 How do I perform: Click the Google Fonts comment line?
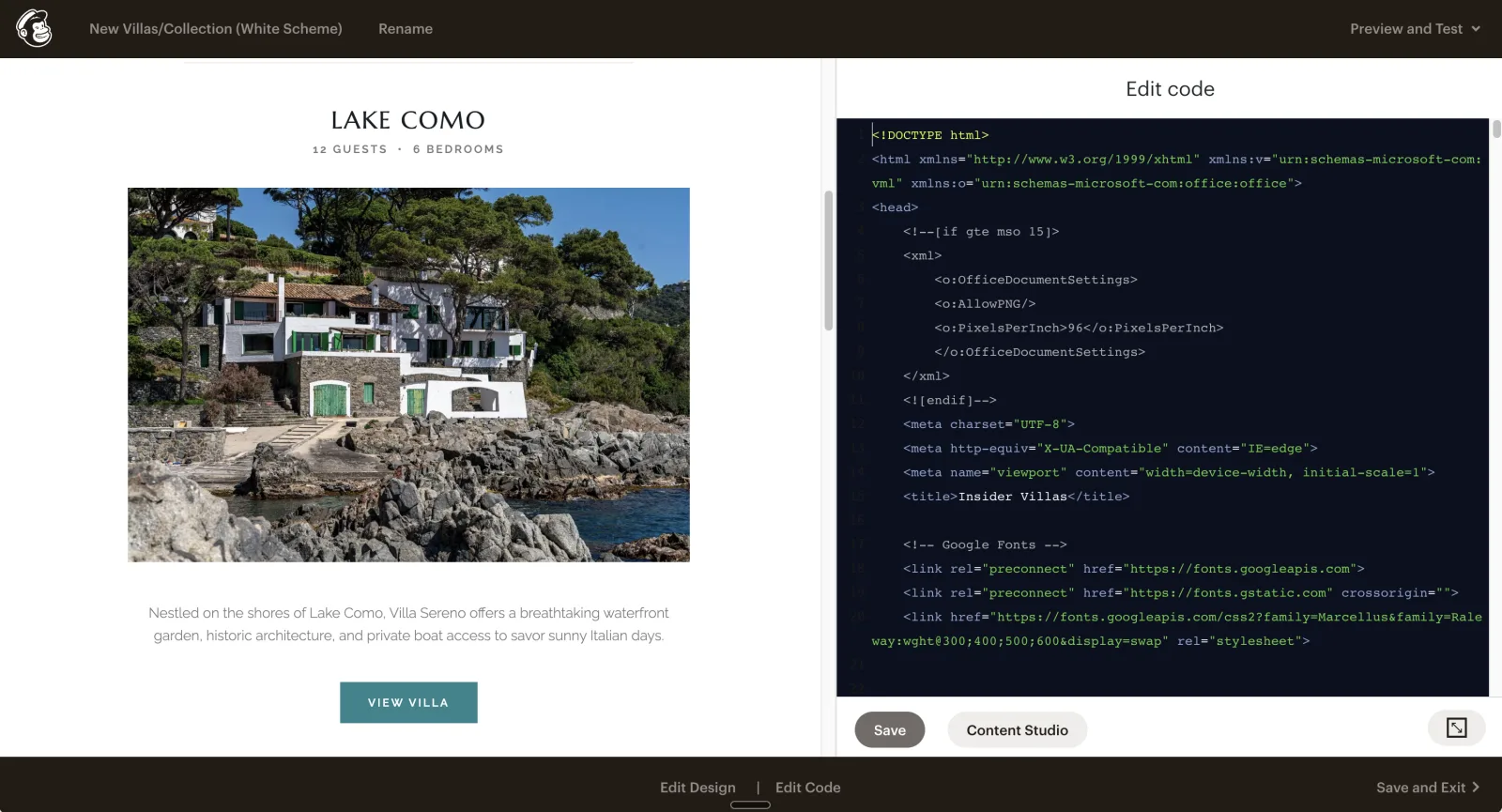tap(985, 544)
